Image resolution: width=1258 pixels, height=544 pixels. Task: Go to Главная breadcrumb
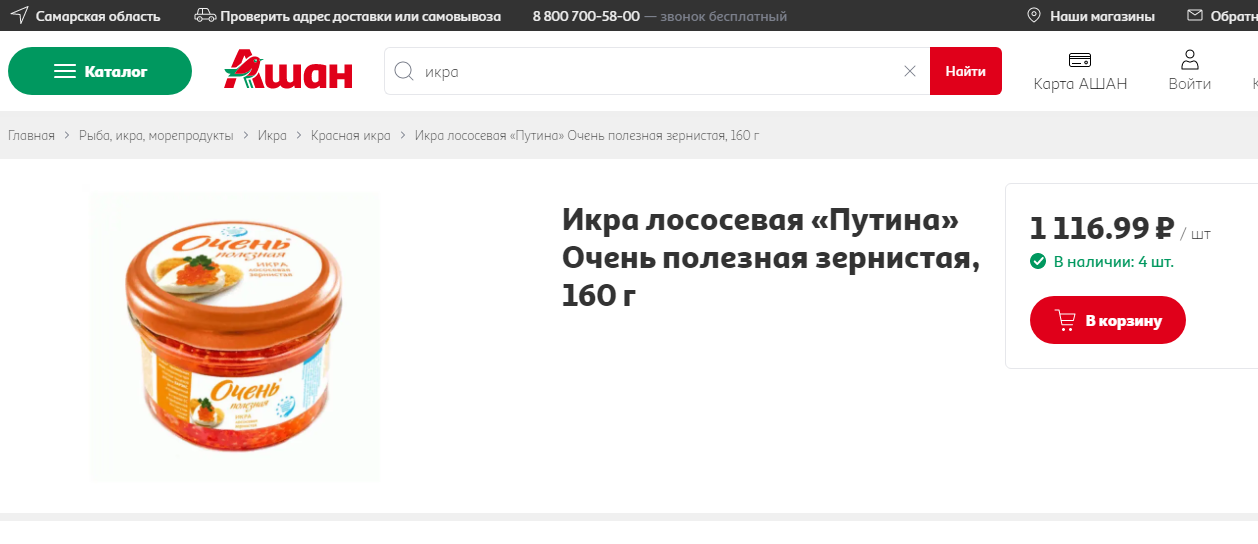pos(31,135)
